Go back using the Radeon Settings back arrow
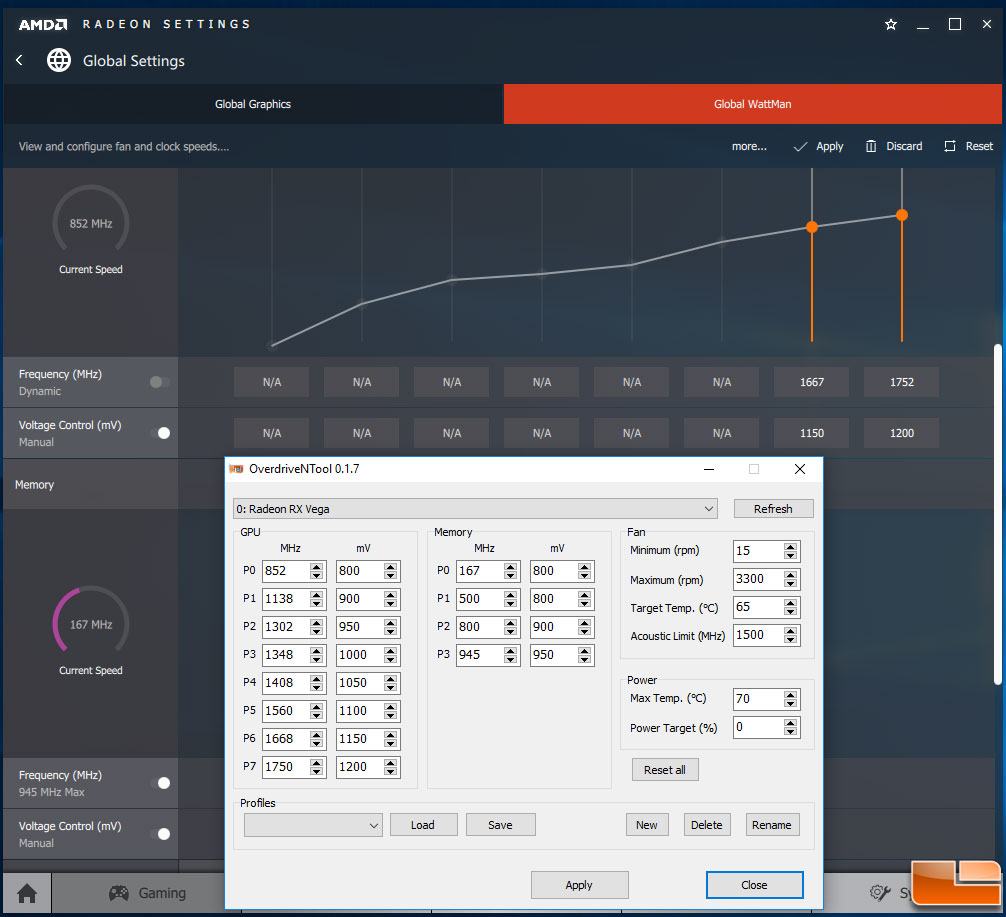The image size is (1006, 917). click(19, 60)
